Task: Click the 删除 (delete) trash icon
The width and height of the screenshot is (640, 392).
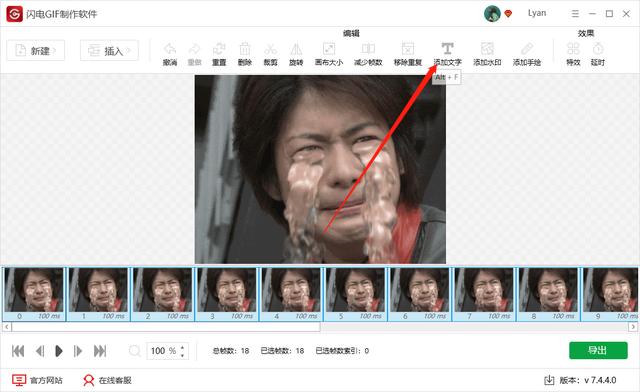Action: tap(244, 49)
